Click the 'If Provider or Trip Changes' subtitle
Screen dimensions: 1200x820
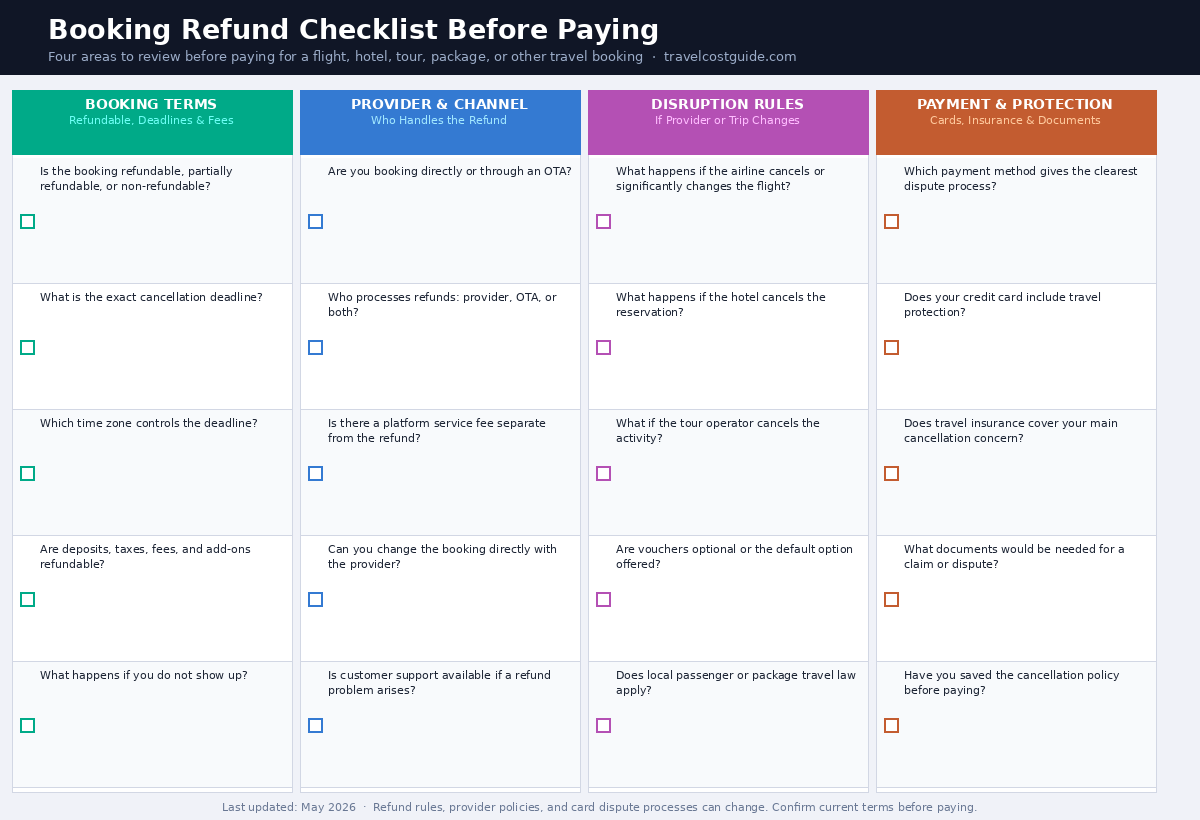coord(727,121)
